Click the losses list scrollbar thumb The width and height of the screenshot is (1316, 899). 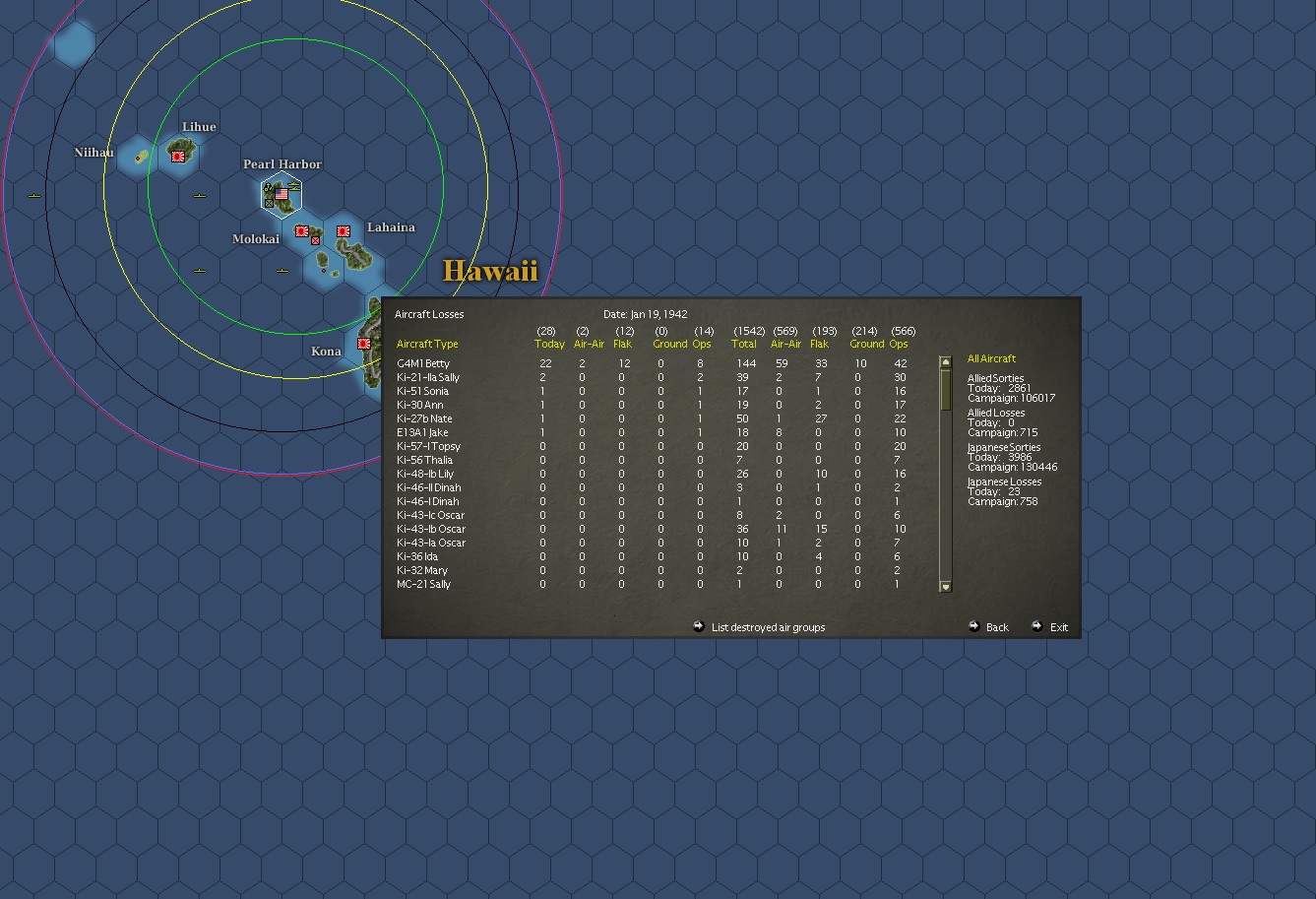click(x=946, y=389)
